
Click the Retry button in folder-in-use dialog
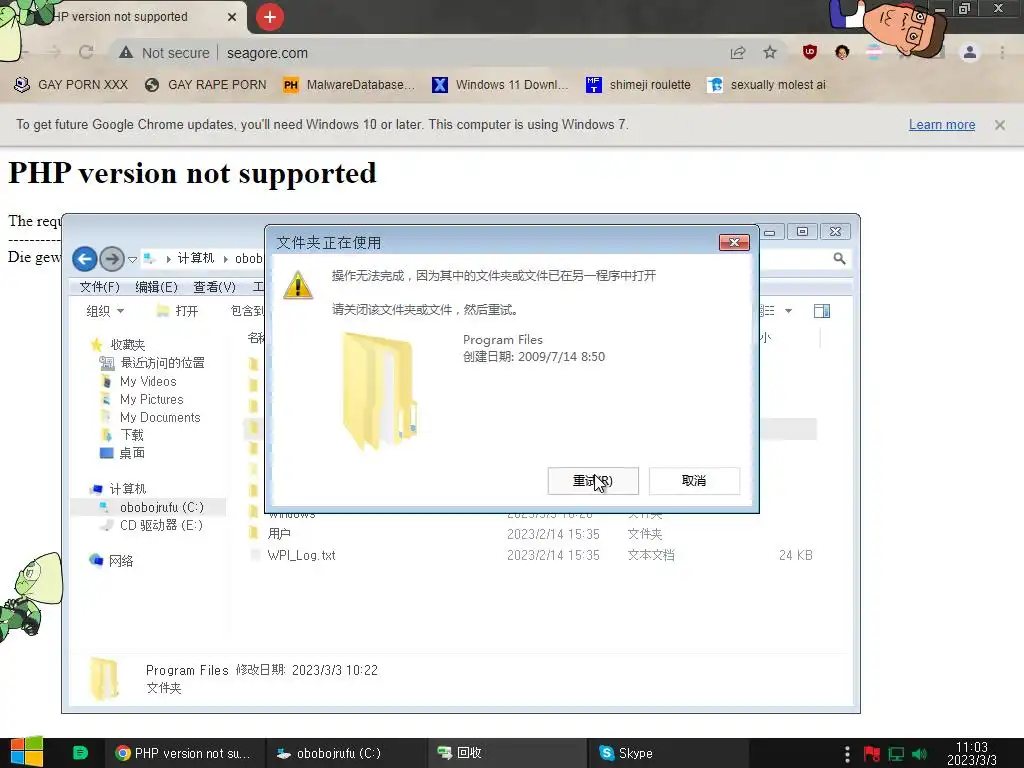(x=593, y=481)
